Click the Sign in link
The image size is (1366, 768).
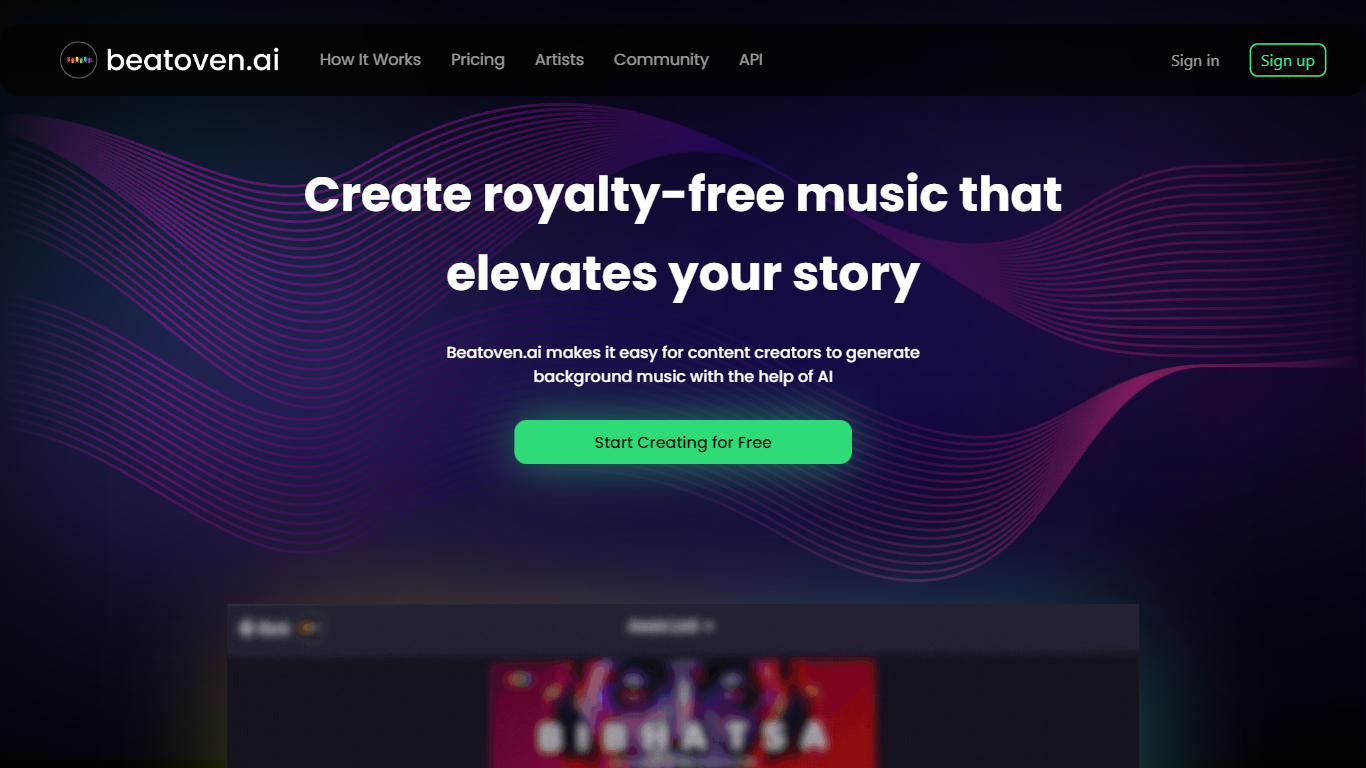1195,61
